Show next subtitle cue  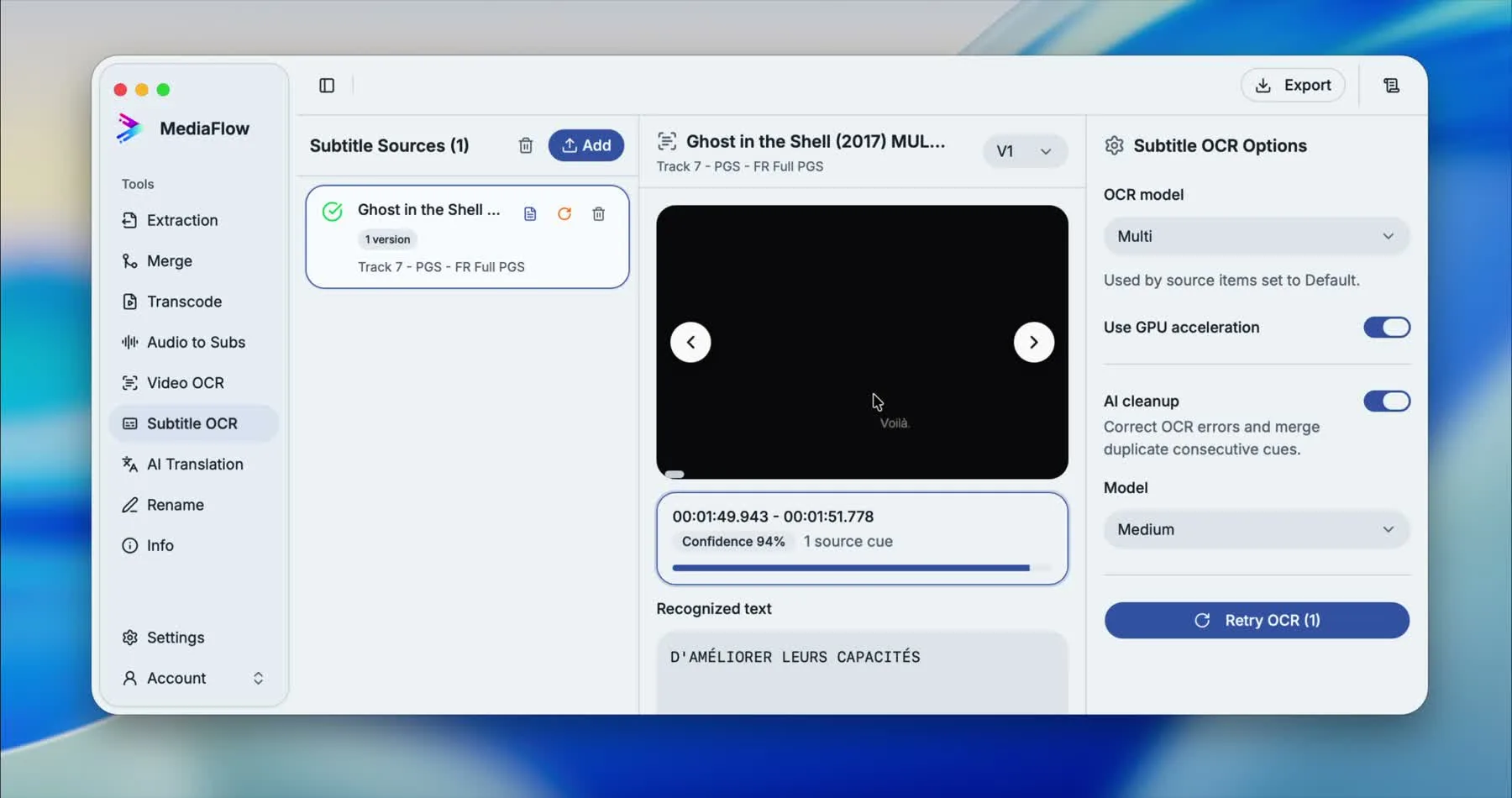[x=1034, y=343]
